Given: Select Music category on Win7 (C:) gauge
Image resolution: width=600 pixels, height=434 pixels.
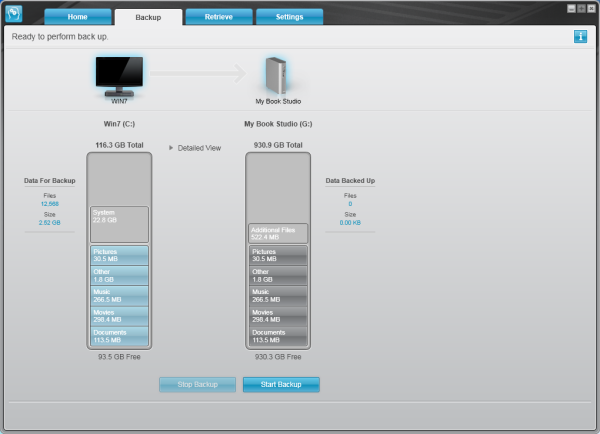Looking at the screenshot, I should click(x=119, y=296).
